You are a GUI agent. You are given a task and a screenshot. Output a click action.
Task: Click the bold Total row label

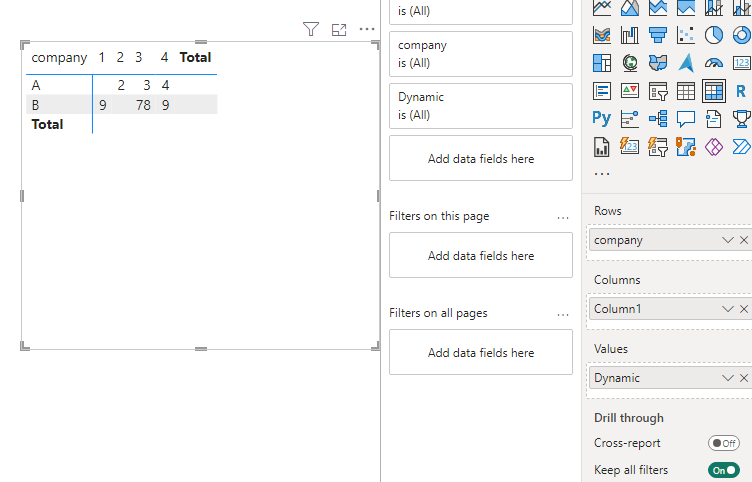point(47,125)
